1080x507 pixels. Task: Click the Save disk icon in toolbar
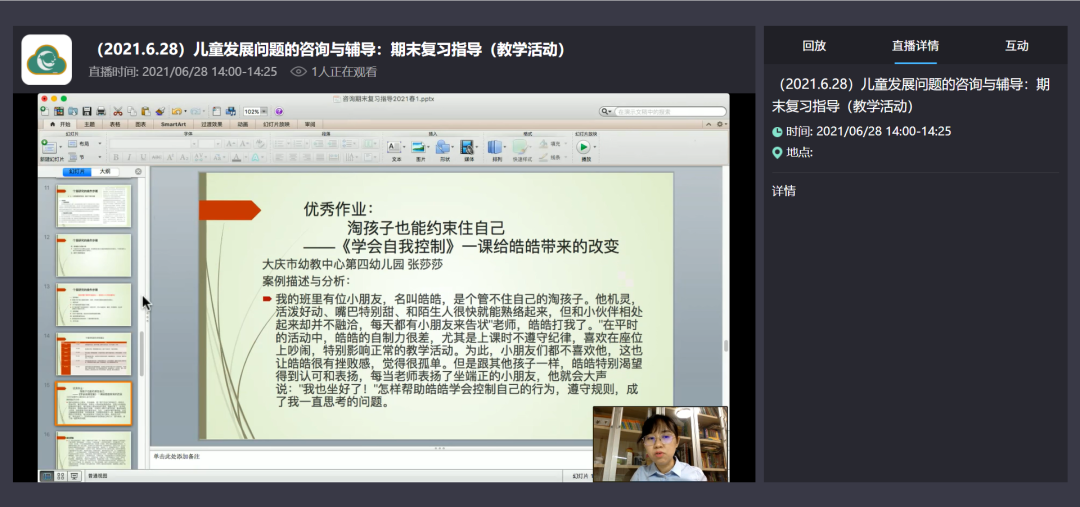(x=87, y=111)
